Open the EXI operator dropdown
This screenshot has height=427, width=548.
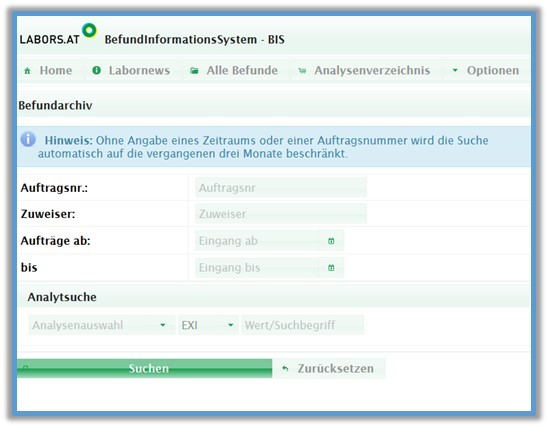(x=208, y=325)
